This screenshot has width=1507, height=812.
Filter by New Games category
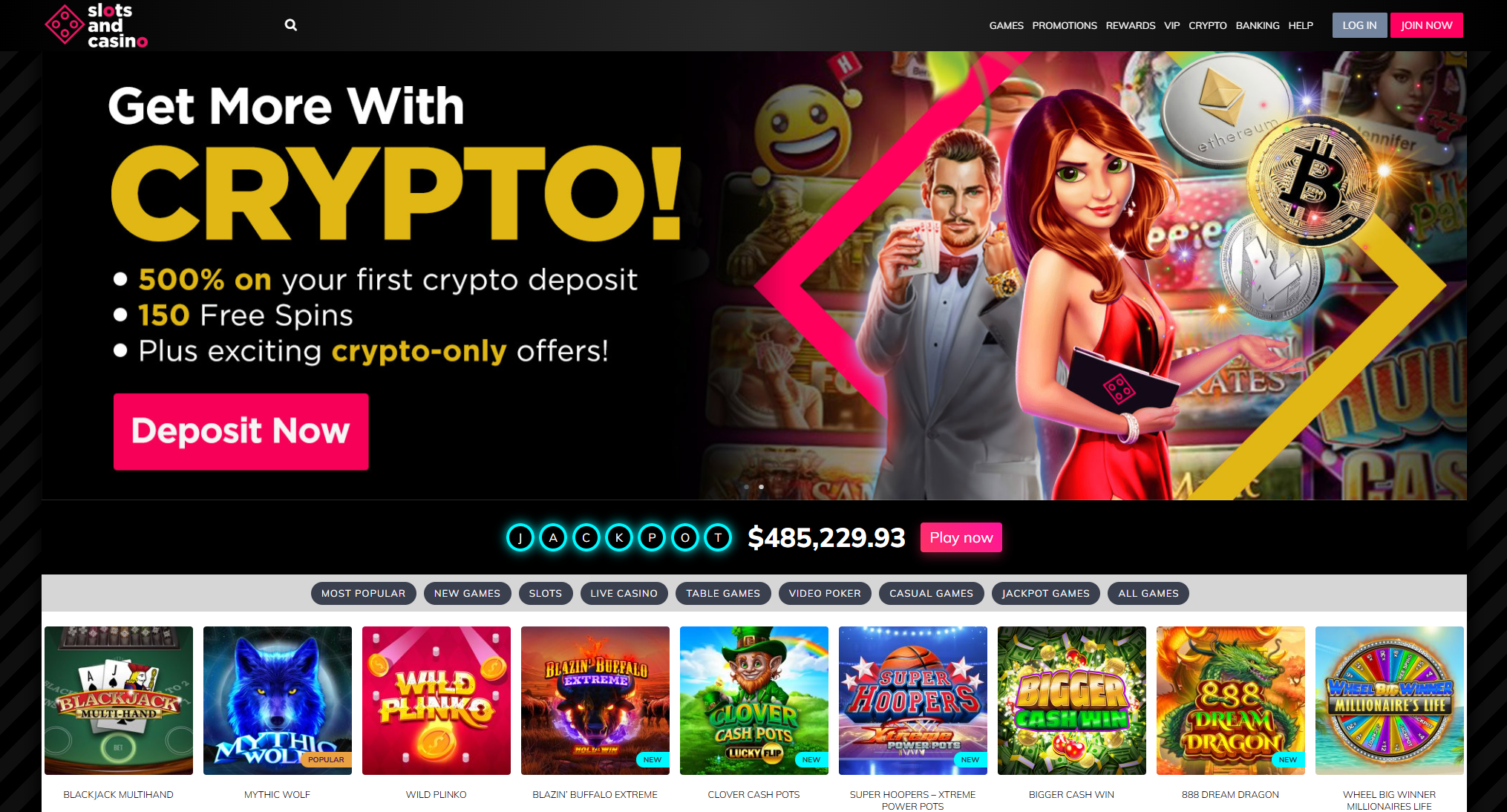tap(467, 594)
